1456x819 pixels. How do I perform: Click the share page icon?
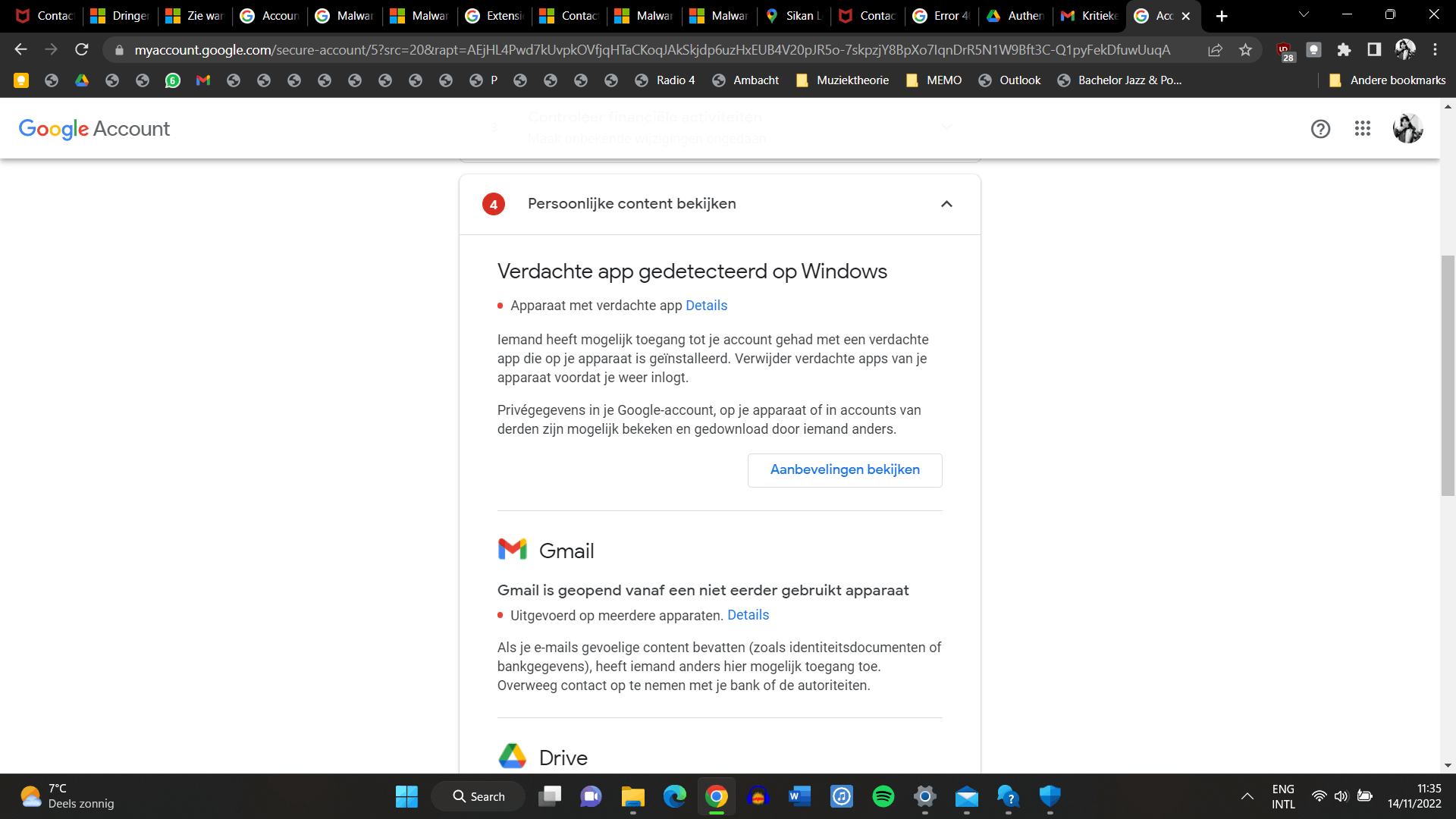(1215, 50)
